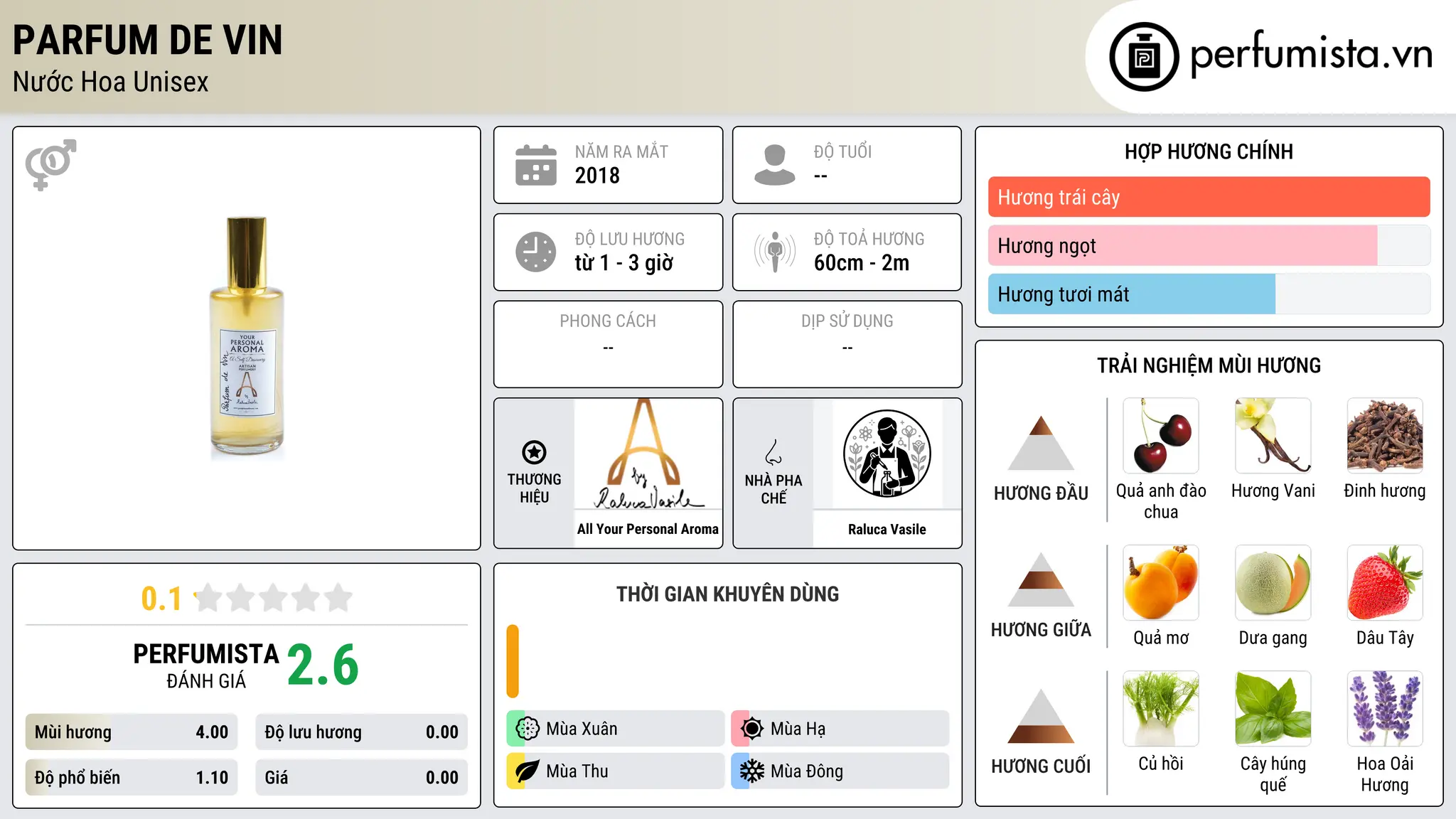Click the Parfum de Vin bottle photo
This screenshot has width=1456, height=819.
pos(247,337)
